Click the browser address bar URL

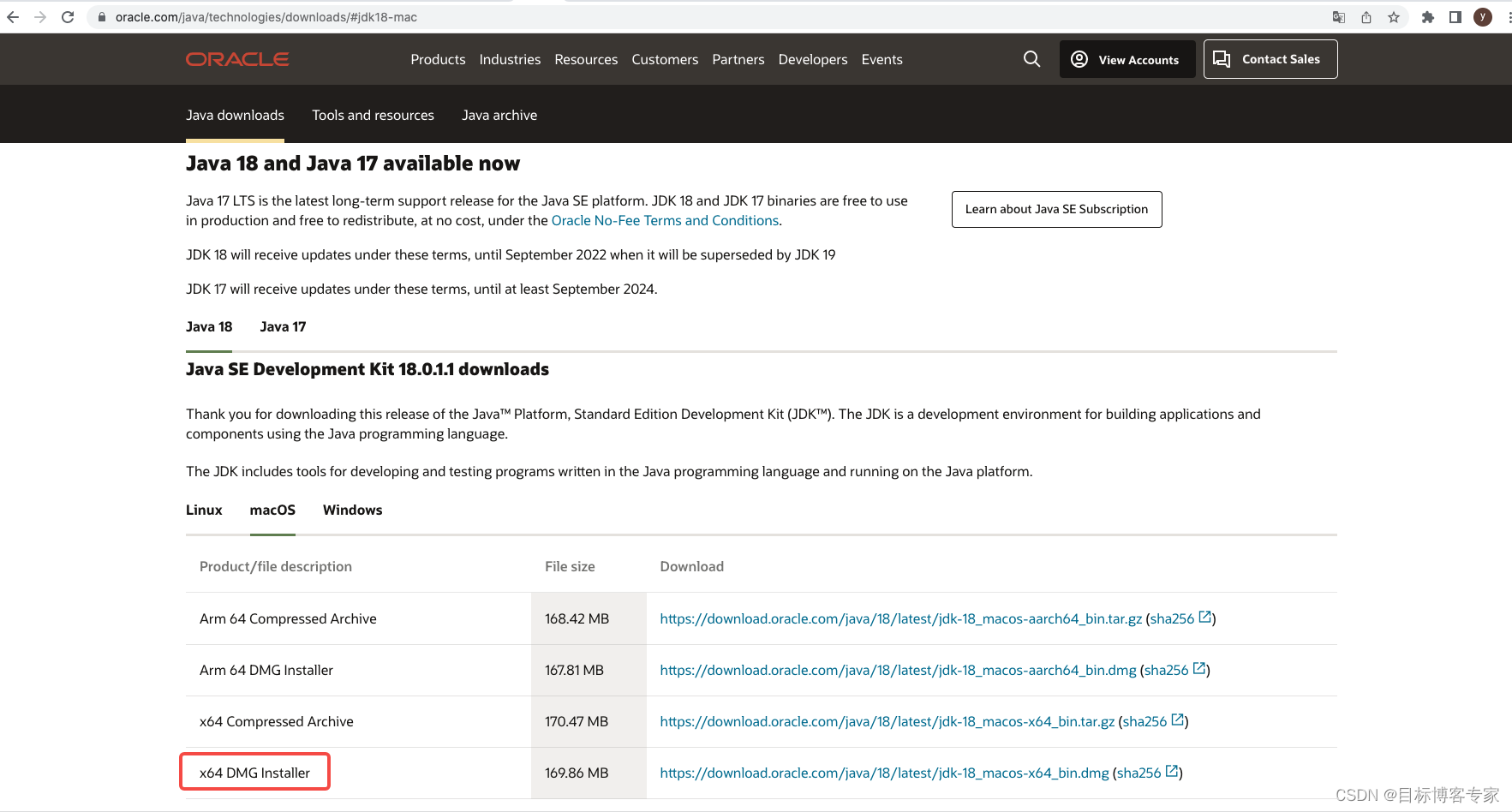(x=266, y=17)
